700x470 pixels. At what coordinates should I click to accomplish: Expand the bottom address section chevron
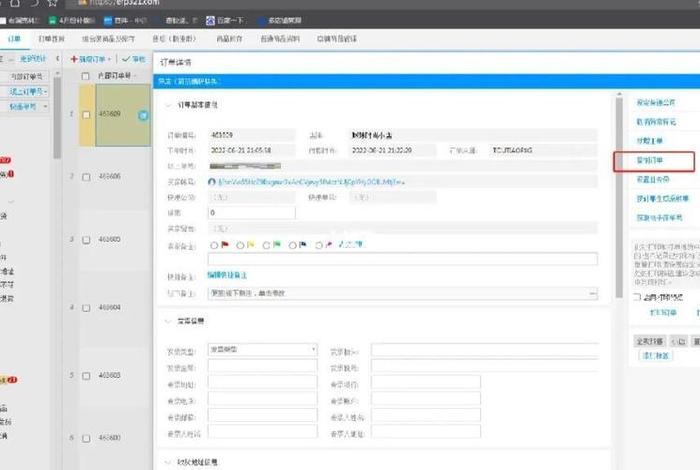point(168,462)
